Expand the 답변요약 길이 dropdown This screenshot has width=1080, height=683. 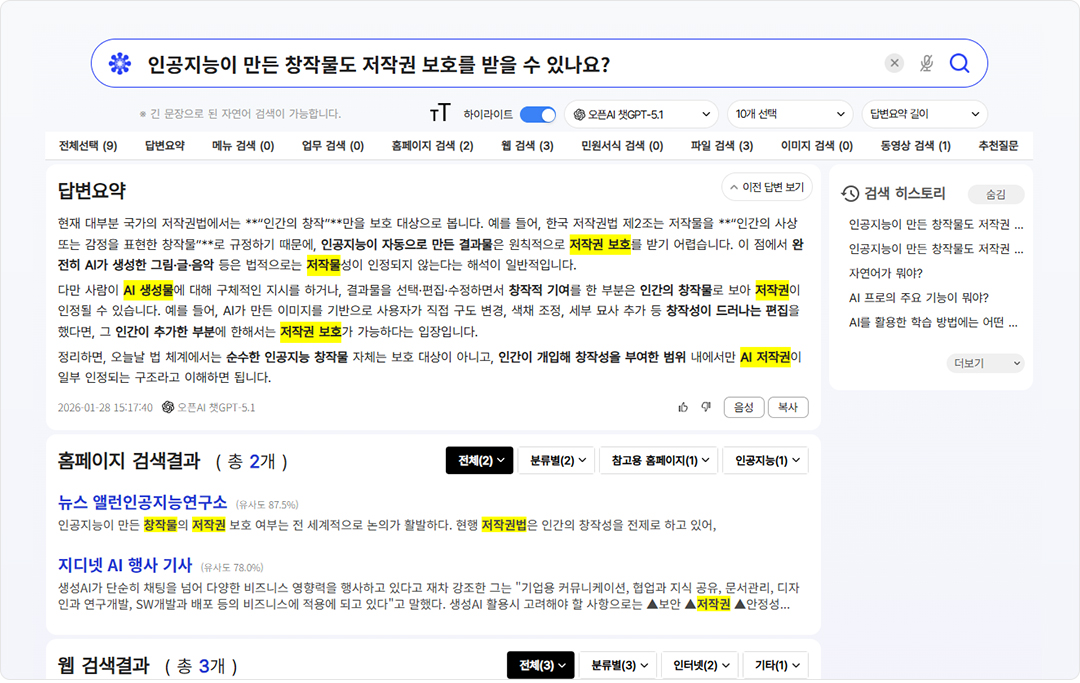click(x=924, y=115)
